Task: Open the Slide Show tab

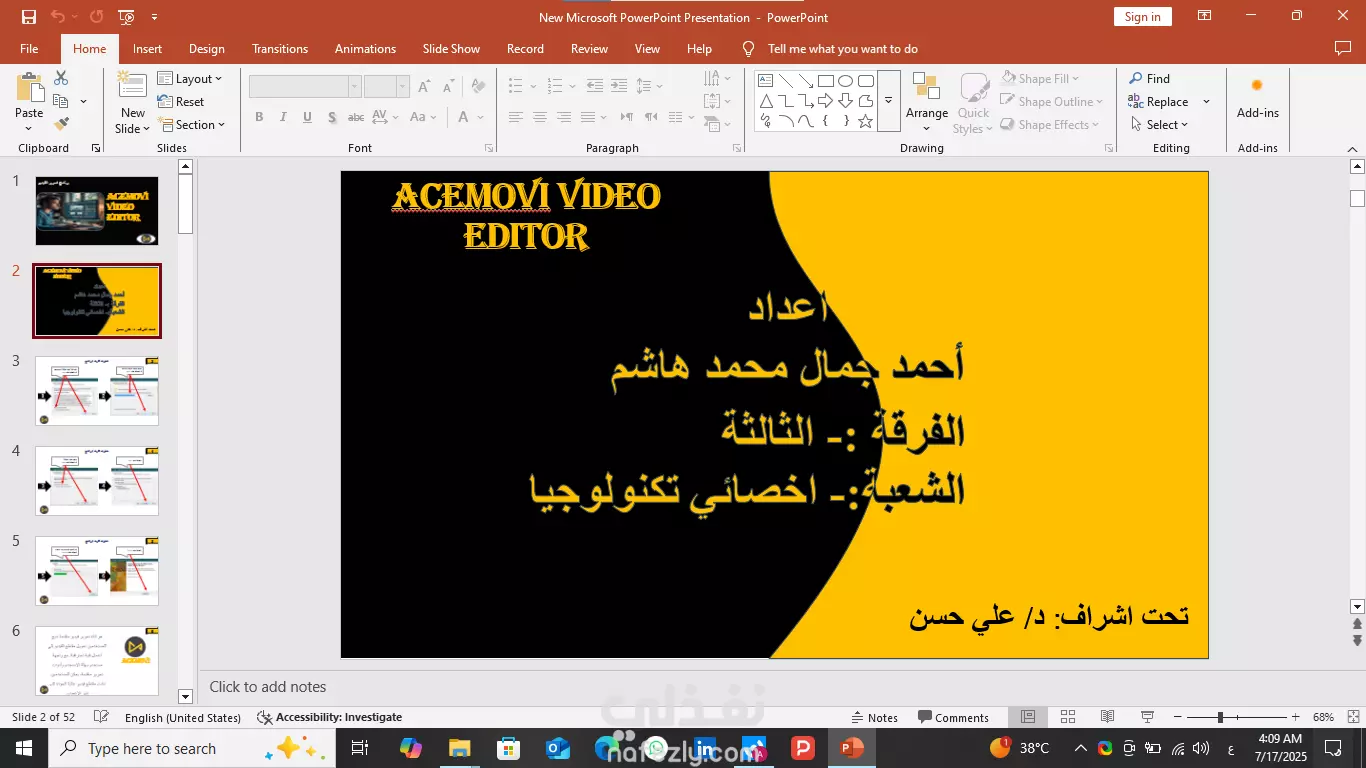Action: [x=451, y=48]
